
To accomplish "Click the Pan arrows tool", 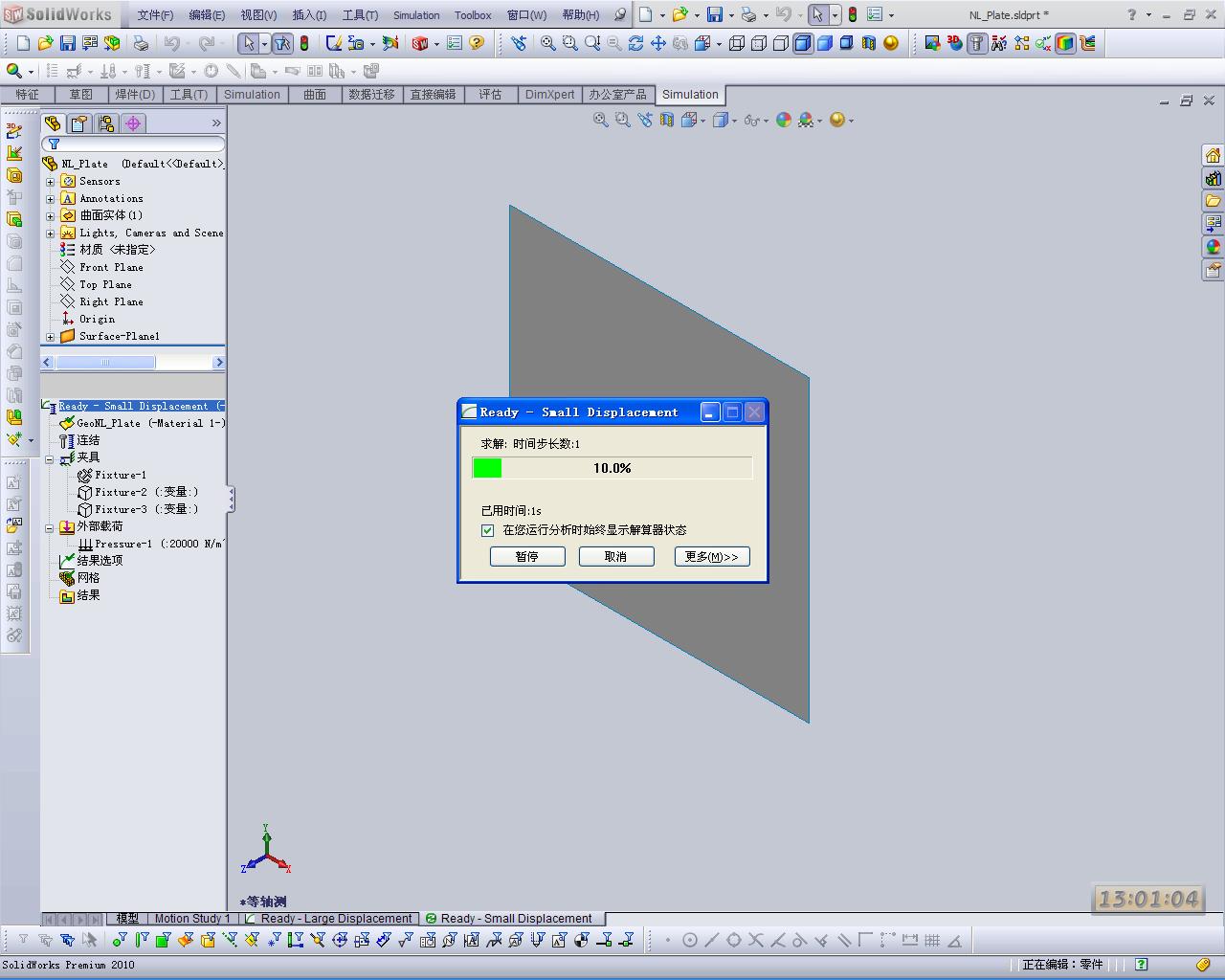I will tap(657, 43).
